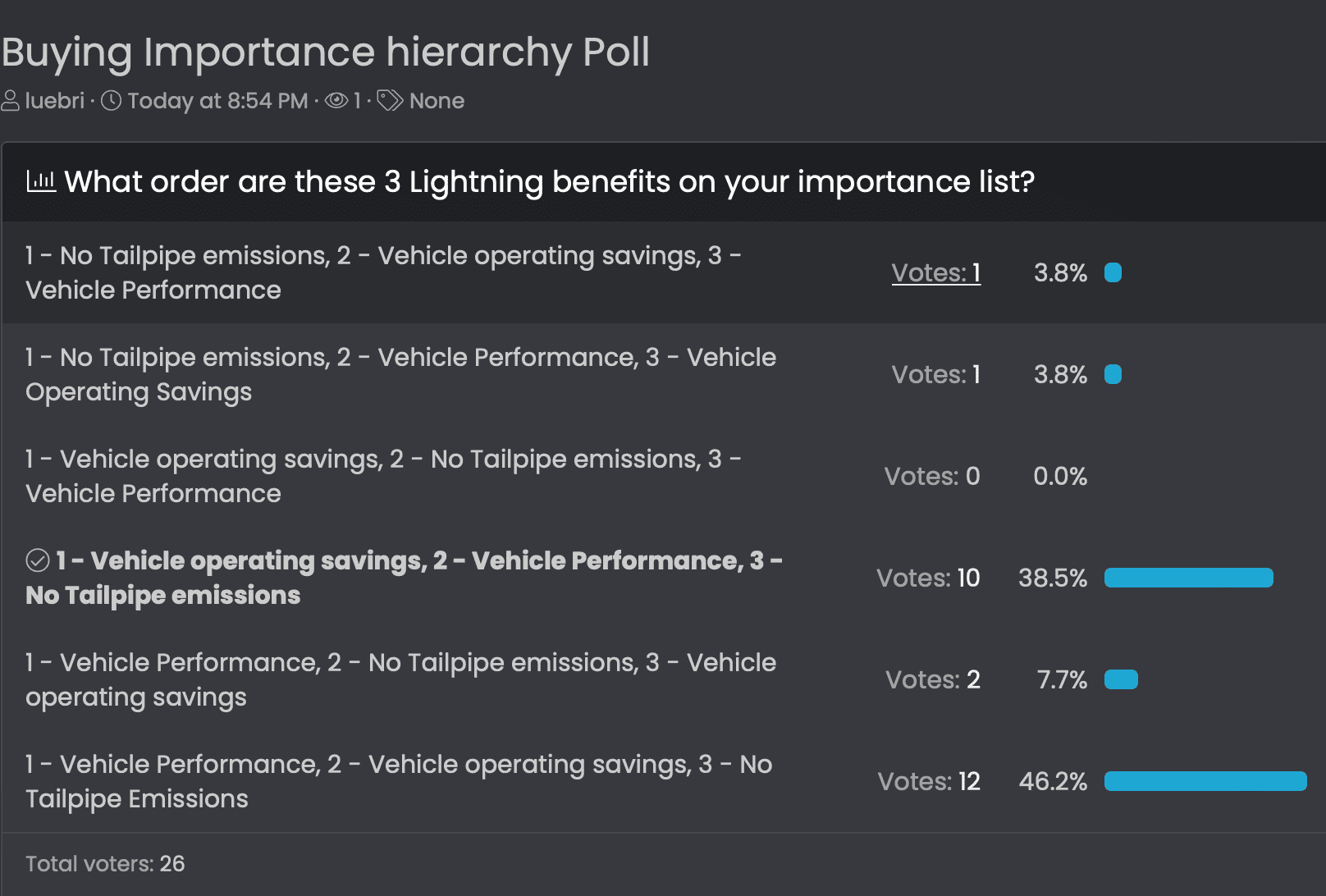
Task: Click the clock icon before the post time
Action: point(111,101)
